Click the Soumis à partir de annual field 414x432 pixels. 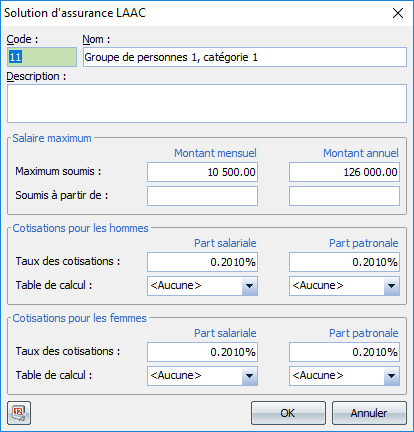point(344,196)
